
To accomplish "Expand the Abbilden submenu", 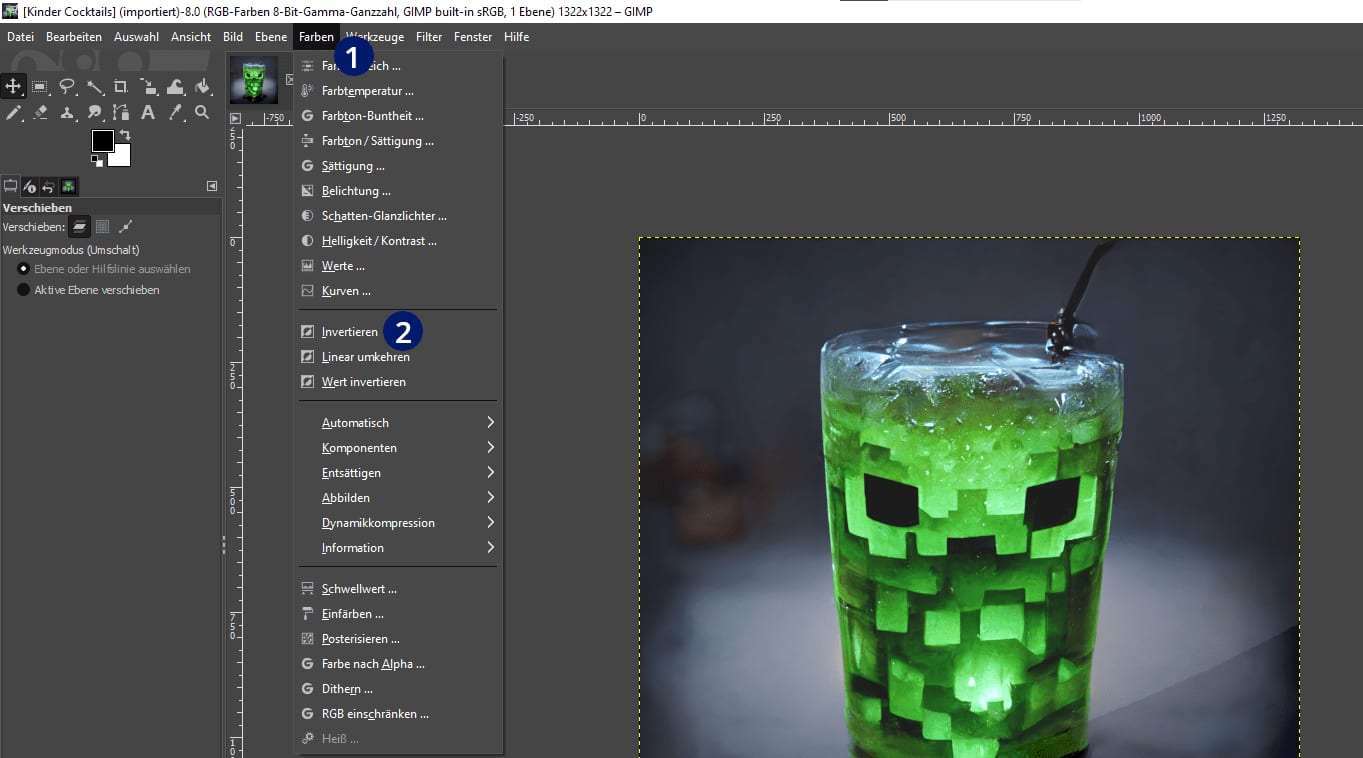I will tap(398, 498).
